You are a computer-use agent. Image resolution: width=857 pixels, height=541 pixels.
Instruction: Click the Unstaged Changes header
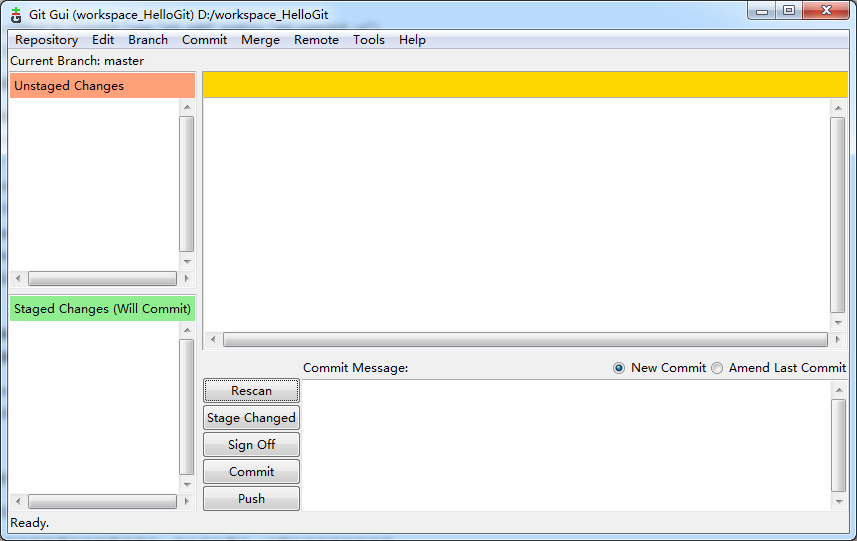(102, 85)
